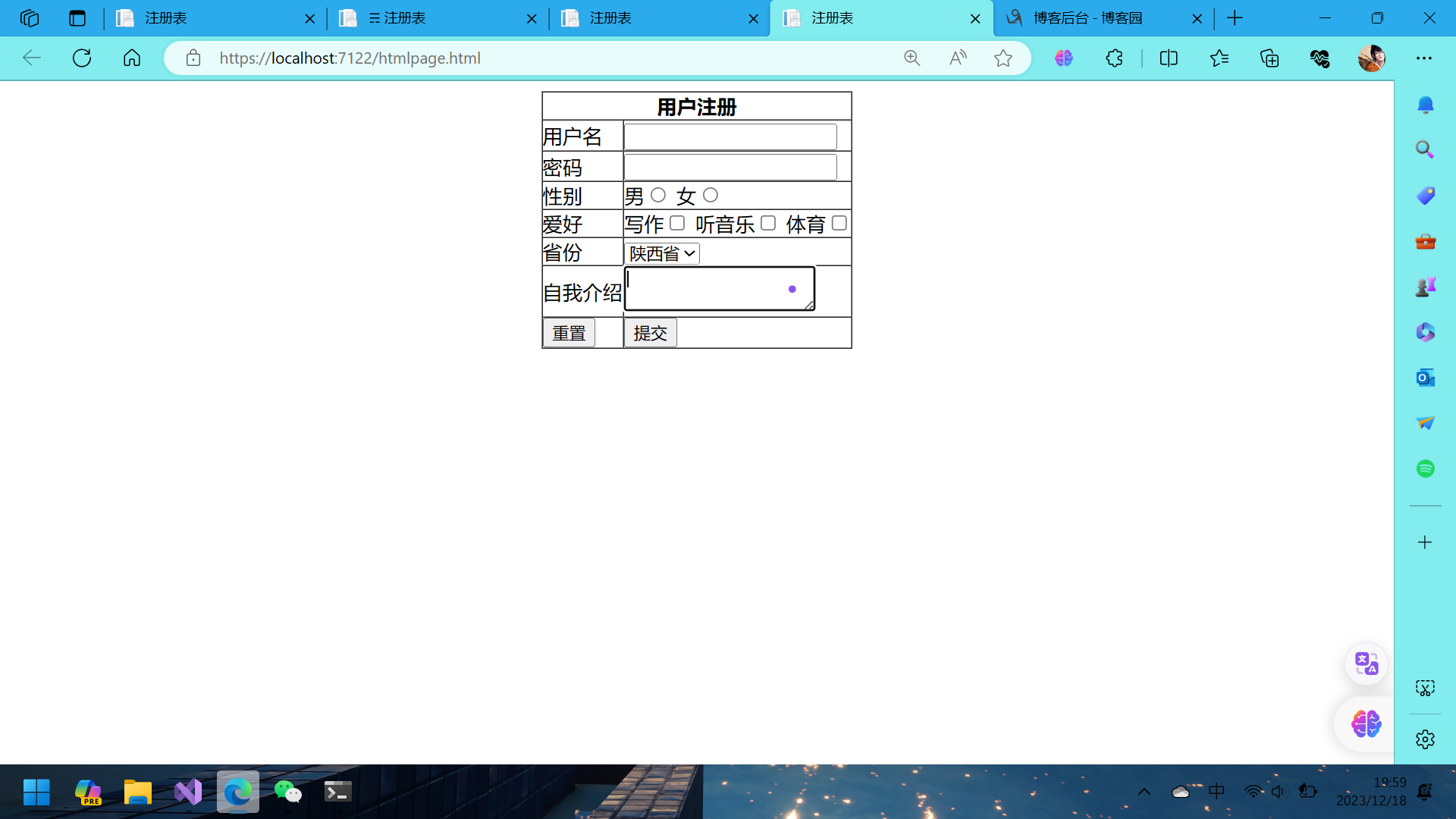
Task: Open Outlook icon in sidebar
Action: click(x=1425, y=378)
